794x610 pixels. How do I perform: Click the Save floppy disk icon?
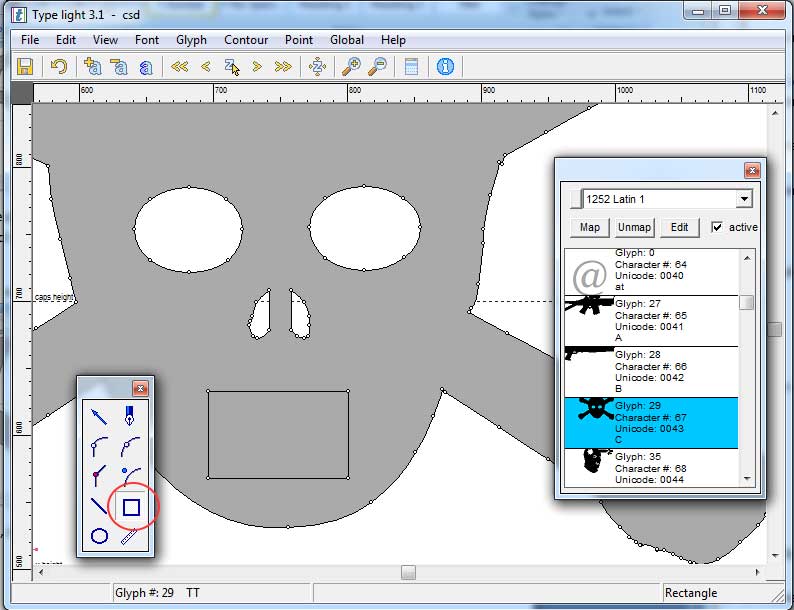click(x=25, y=67)
